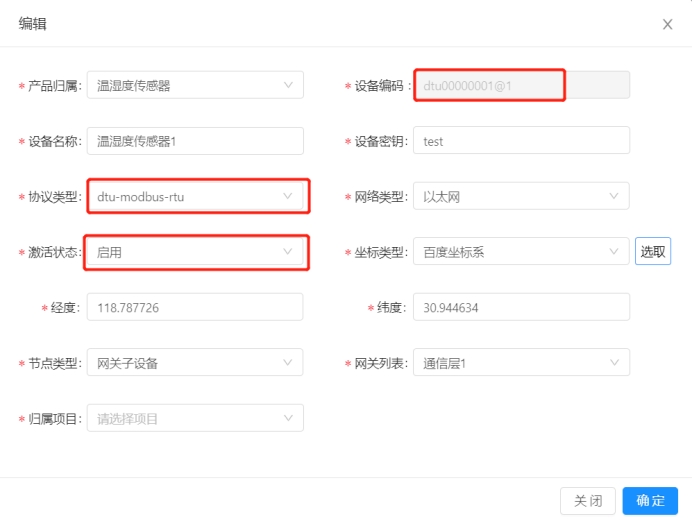Expand the 协议类型 dtu-modbus-rtu dropdown
This screenshot has width=692, height=520.
point(195,196)
